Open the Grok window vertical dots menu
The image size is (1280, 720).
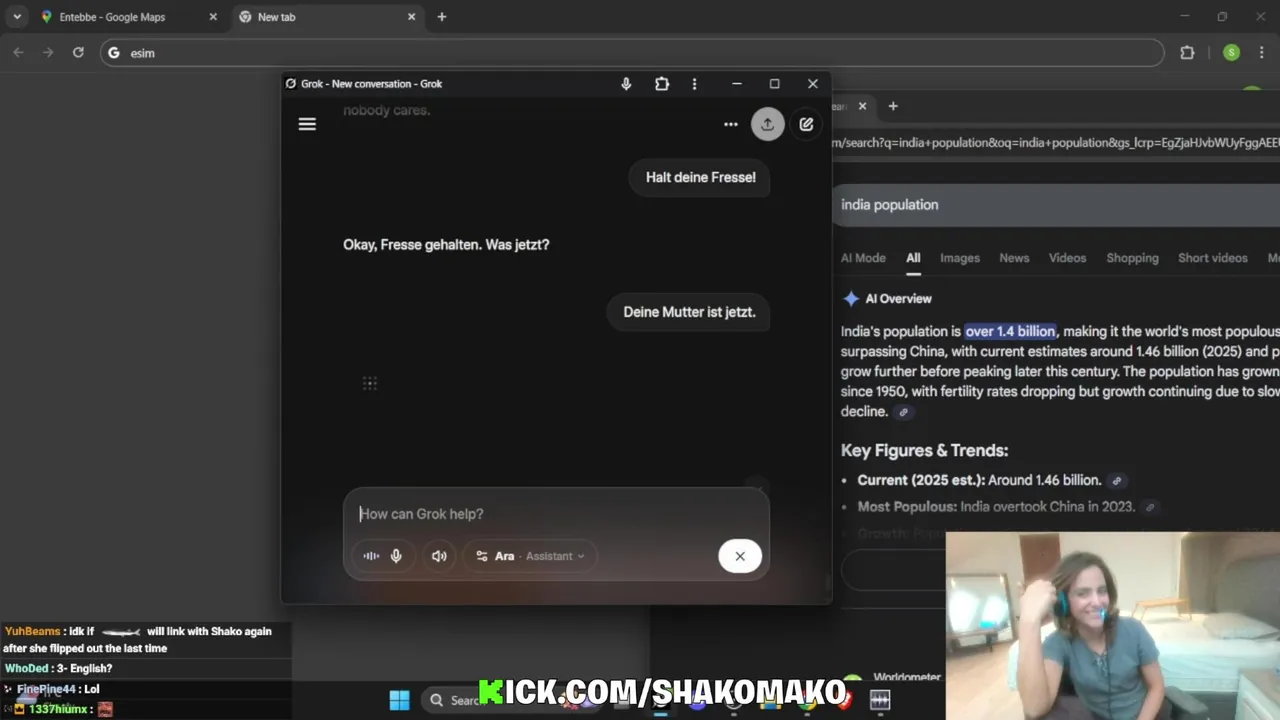click(694, 84)
